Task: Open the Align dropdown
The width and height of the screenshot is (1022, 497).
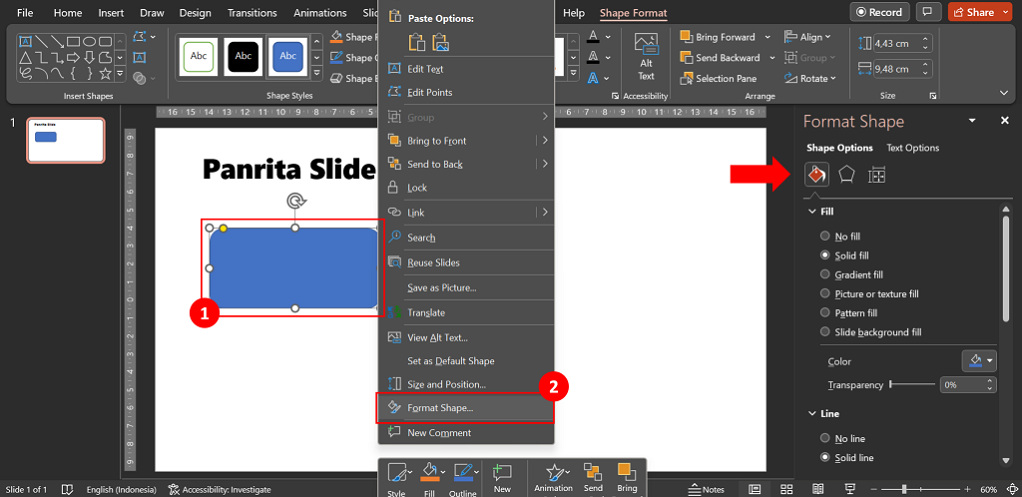Action: (808, 37)
